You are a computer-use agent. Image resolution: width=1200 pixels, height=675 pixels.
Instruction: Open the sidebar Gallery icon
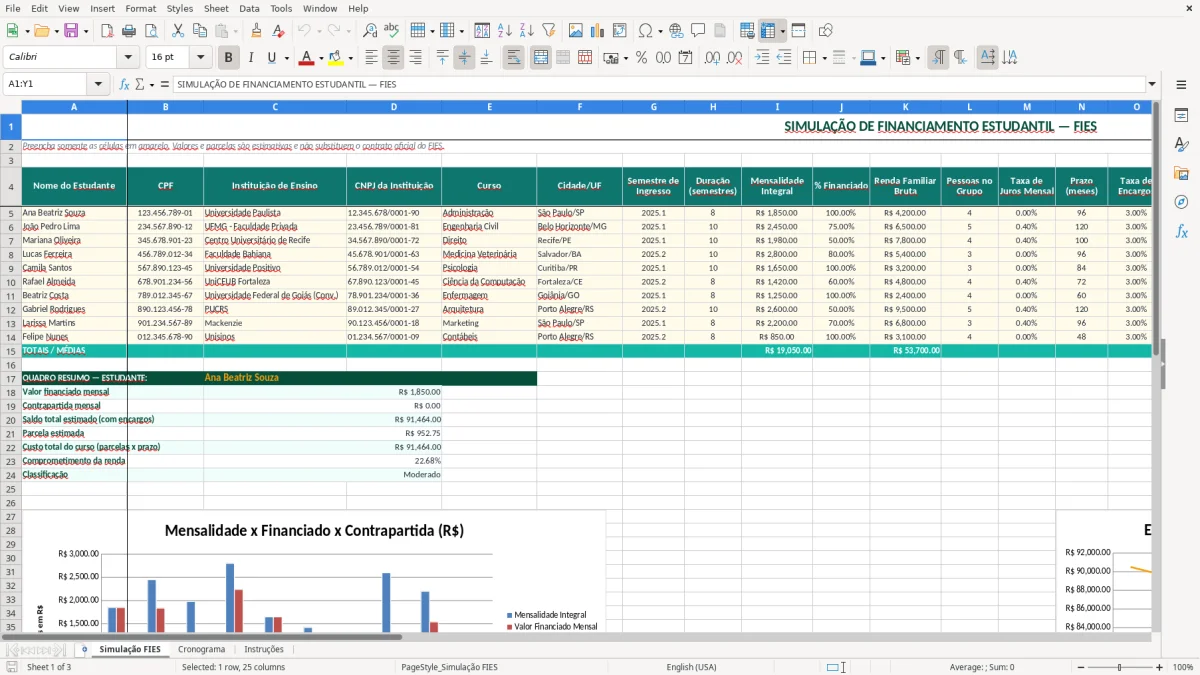pos(1181,173)
